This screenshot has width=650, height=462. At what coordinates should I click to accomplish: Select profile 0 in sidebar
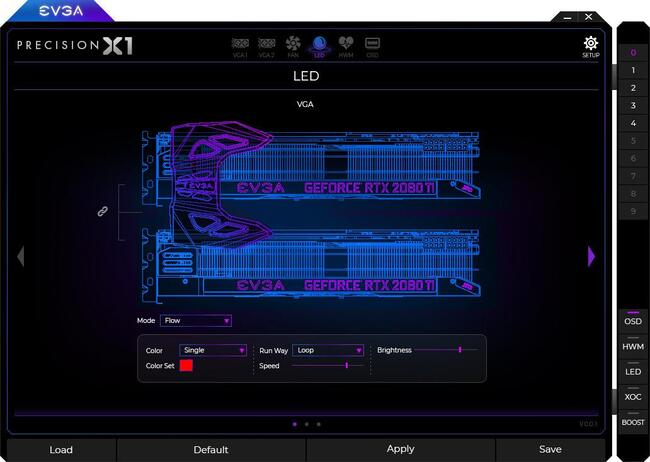click(x=633, y=52)
